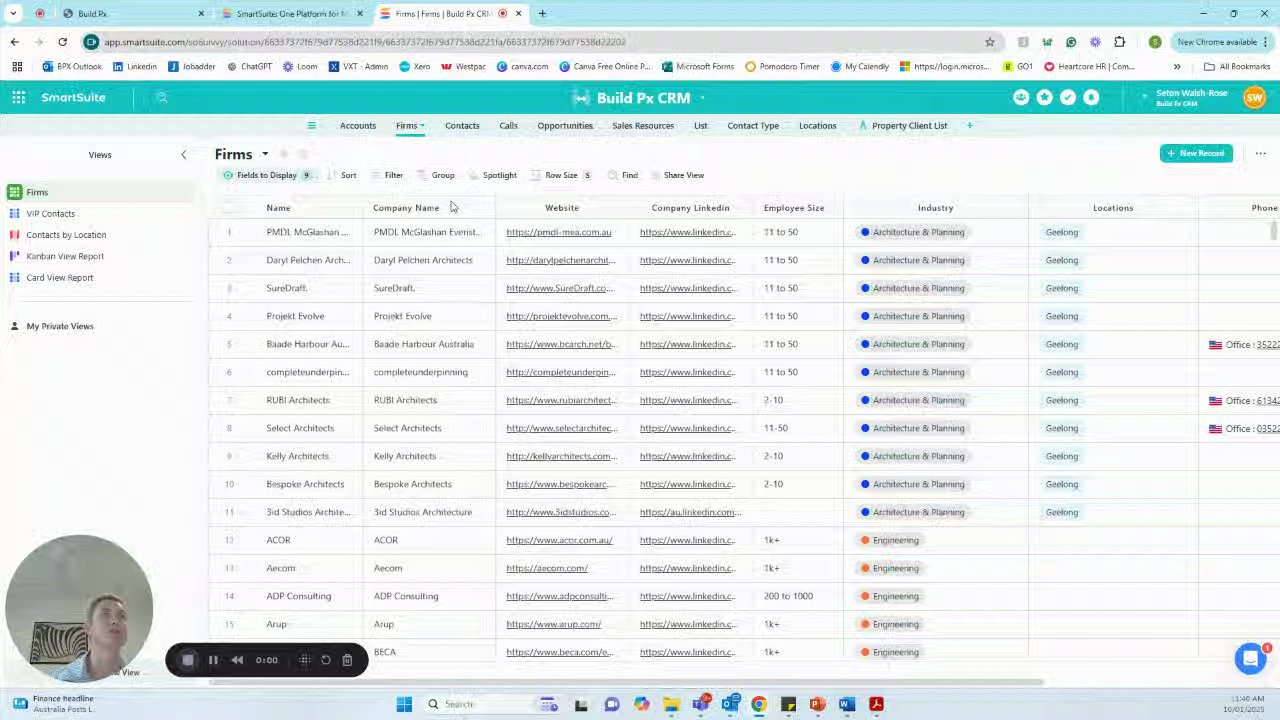Switch to the Sales Resources tab
This screenshot has height=720, width=1280.
tap(643, 125)
